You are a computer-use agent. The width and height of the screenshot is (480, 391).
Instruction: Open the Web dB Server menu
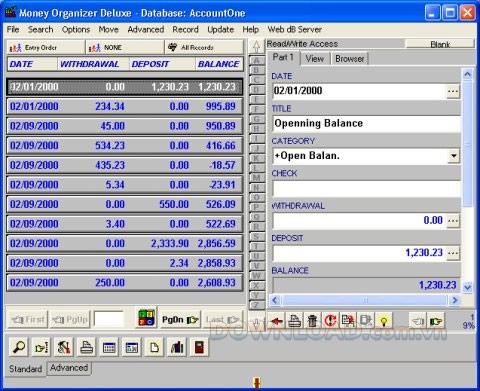295,29
